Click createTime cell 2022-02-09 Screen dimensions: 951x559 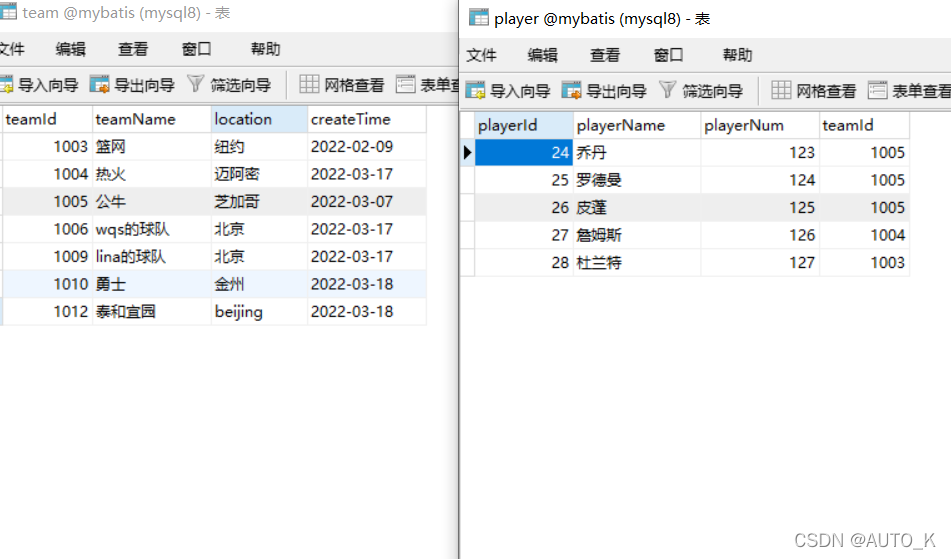(x=367, y=147)
